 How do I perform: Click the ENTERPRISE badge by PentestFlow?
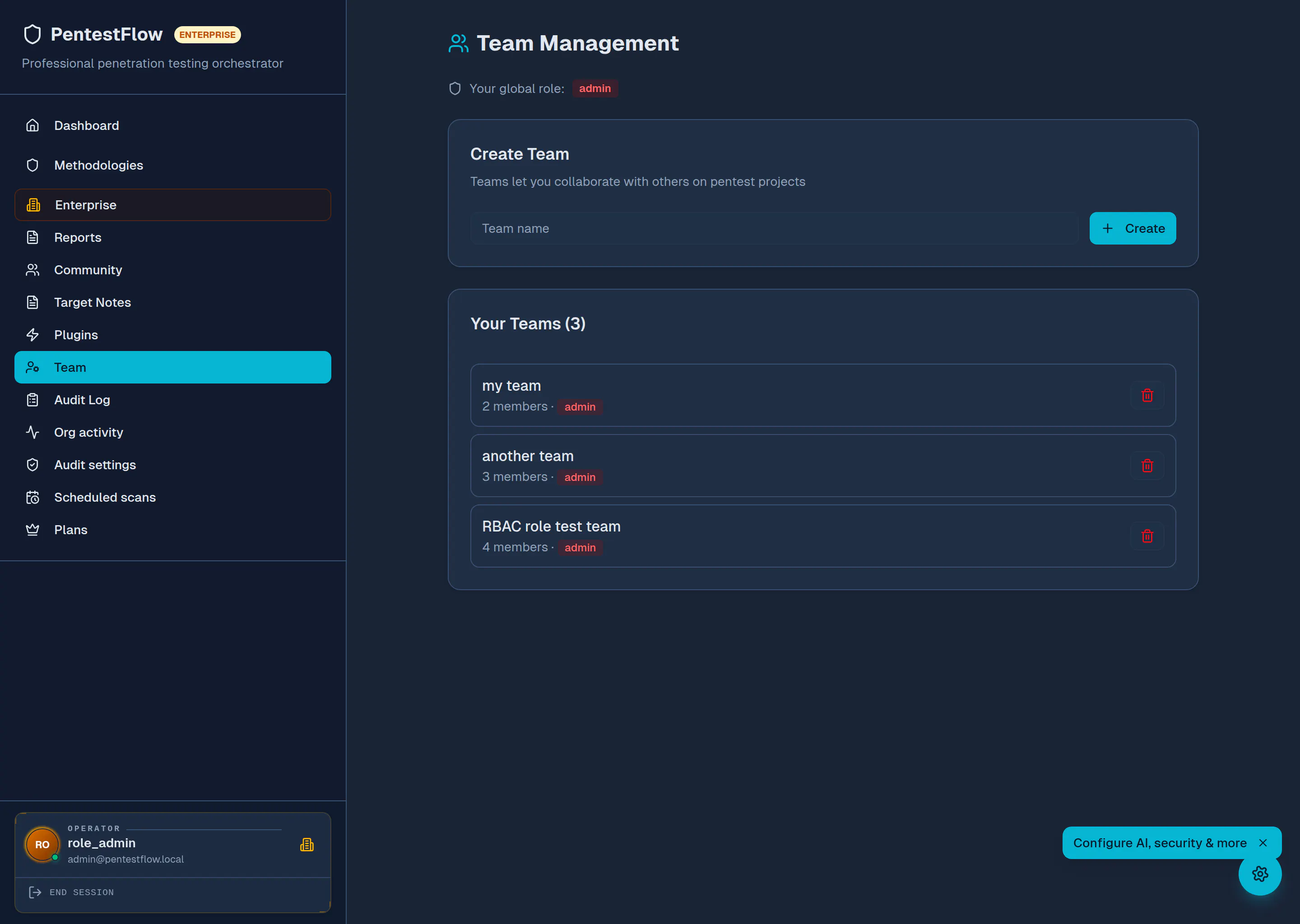coord(207,35)
